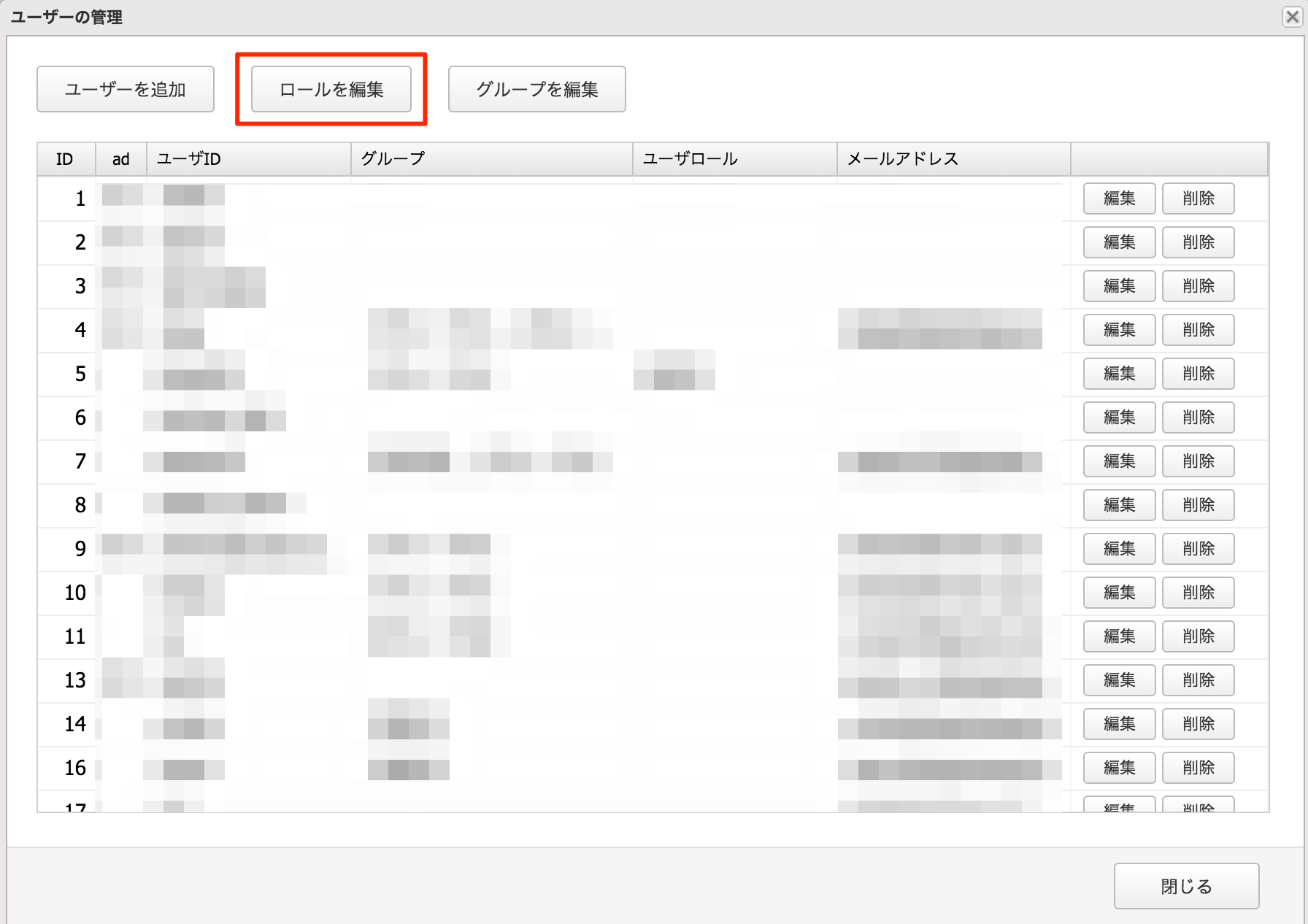Sort by ユーザロール column header
The image size is (1308, 924).
coord(735,159)
